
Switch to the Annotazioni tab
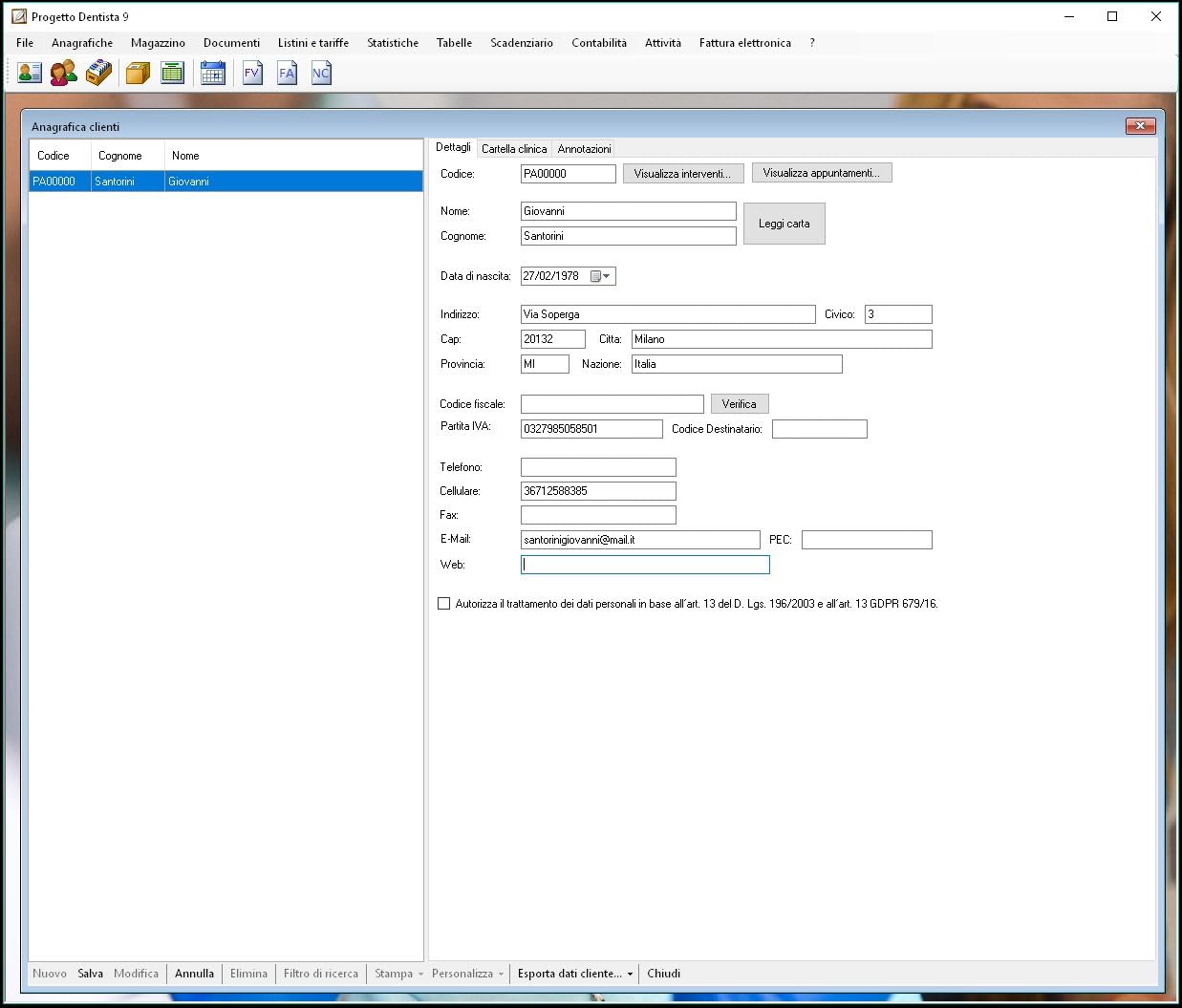(584, 149)
